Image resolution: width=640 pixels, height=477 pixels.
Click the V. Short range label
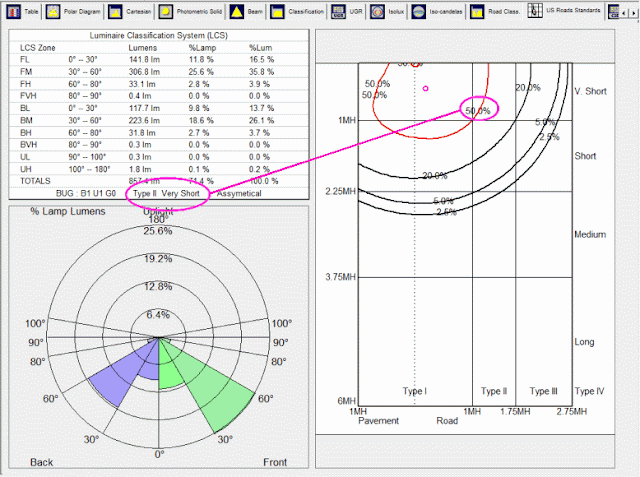590,91
